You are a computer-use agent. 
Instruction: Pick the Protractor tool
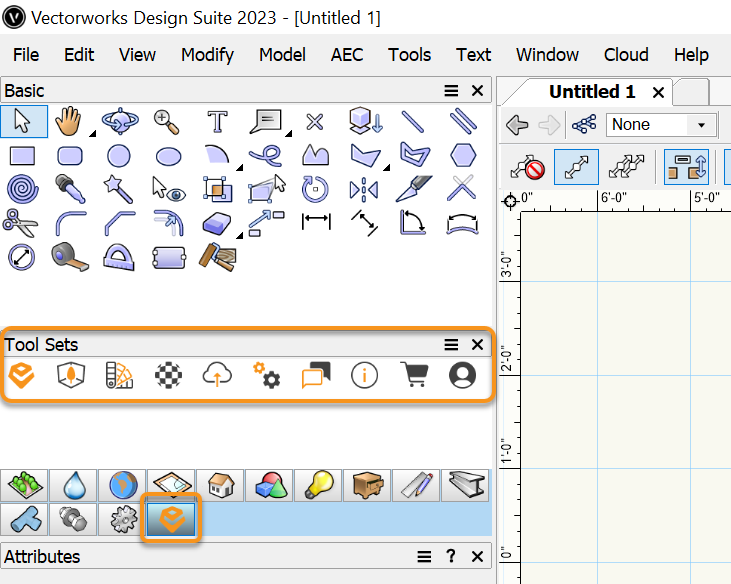(x=119, y=257)
